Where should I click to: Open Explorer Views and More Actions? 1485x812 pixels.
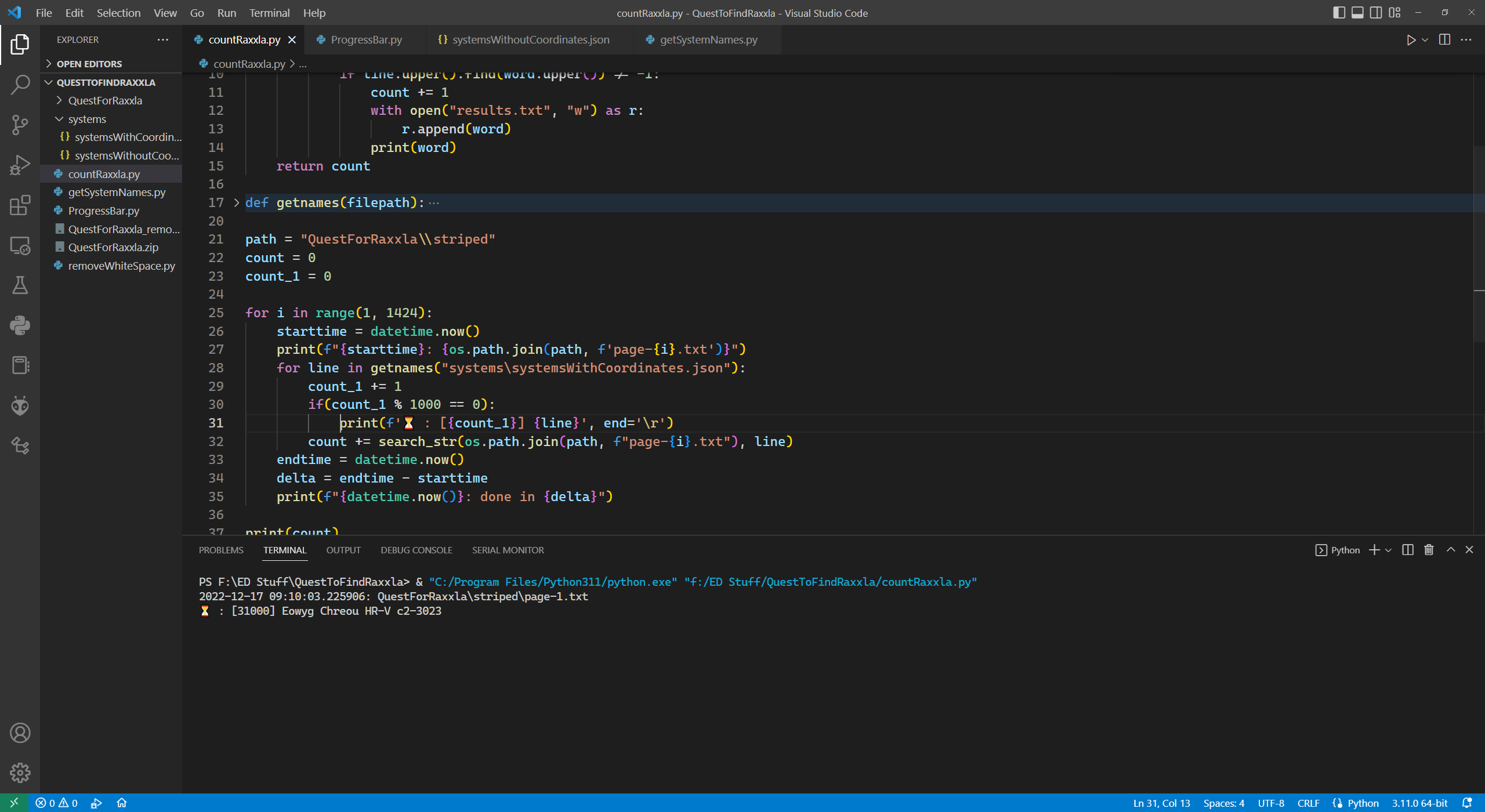click(163, 39)
